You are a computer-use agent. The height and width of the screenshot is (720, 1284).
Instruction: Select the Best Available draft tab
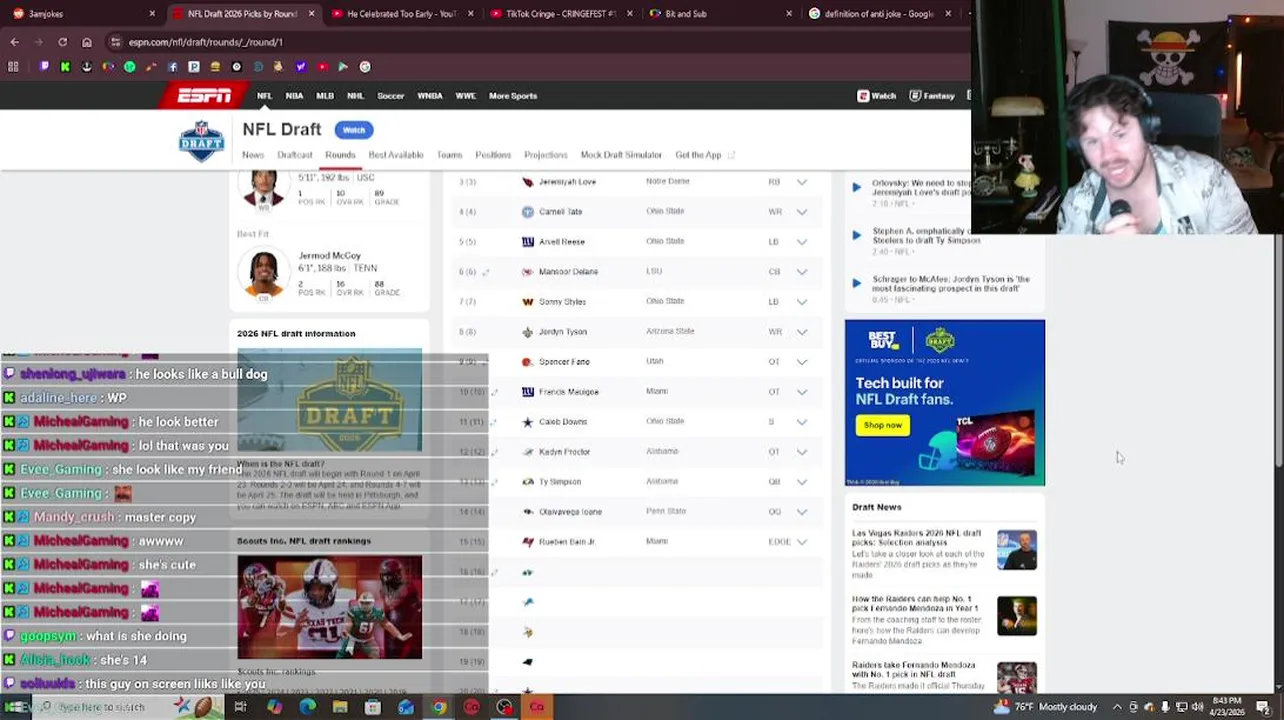coord(396,155)
